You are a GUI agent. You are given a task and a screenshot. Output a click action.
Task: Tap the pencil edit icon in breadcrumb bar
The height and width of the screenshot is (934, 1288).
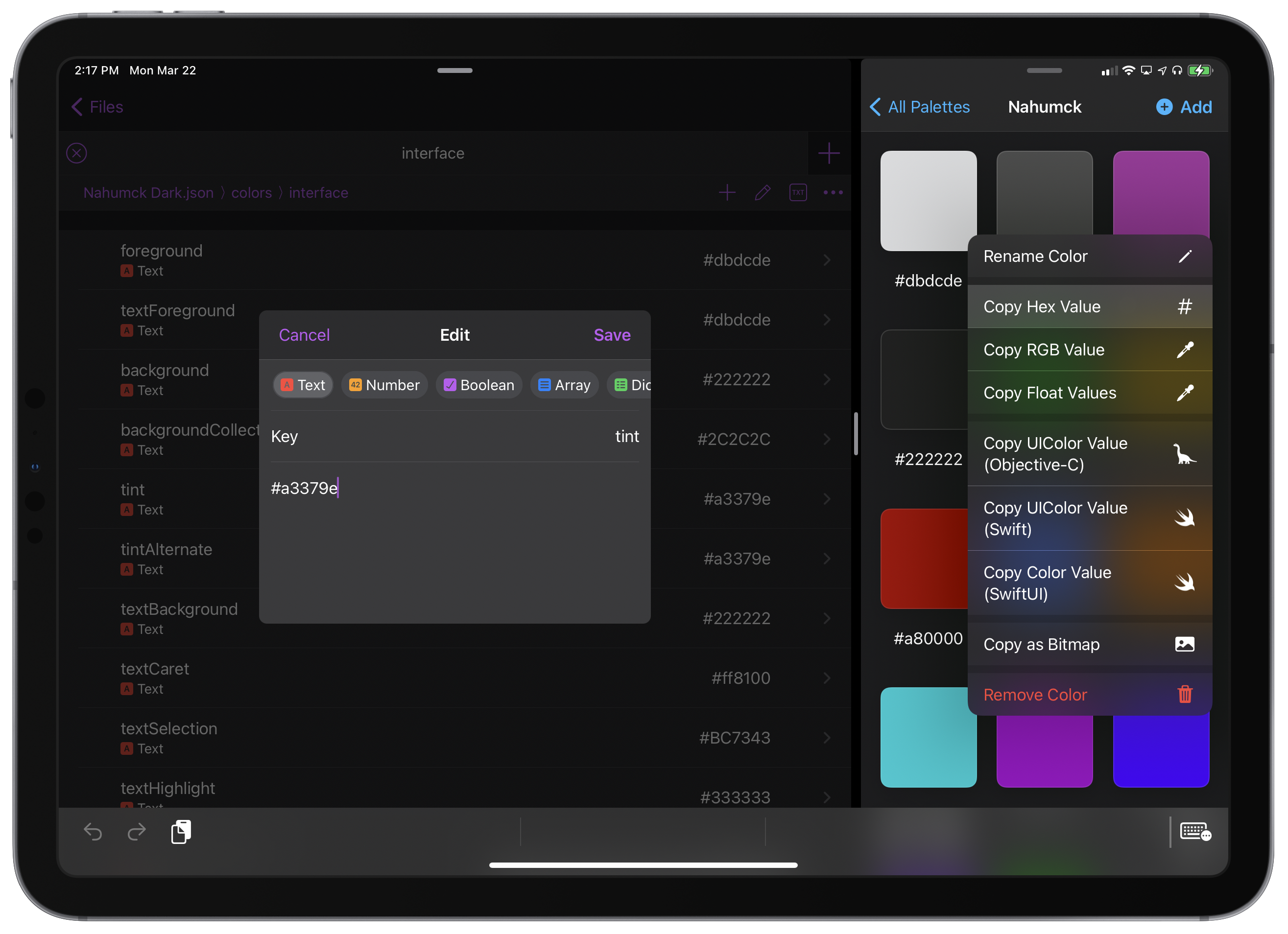click(x=763, y=192)
